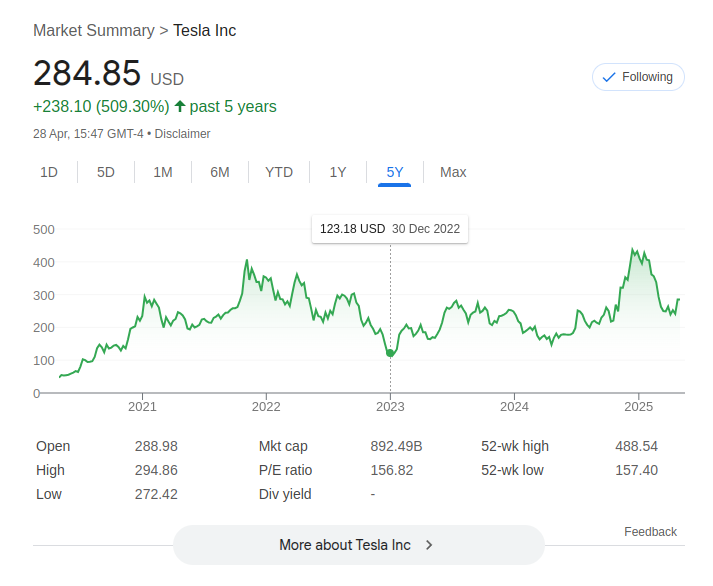Switch to the 1M chart range

click(163, 172)
